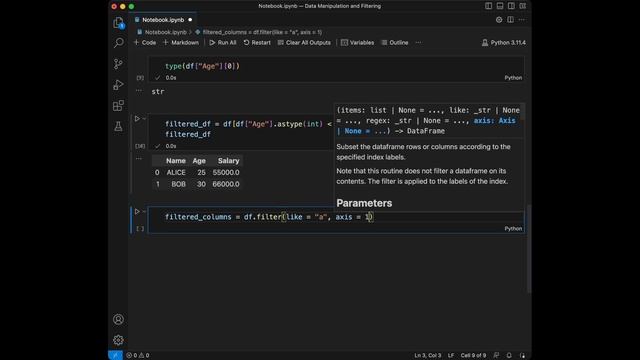
Task: Open the Source Control view
Action: click(118, 64)
